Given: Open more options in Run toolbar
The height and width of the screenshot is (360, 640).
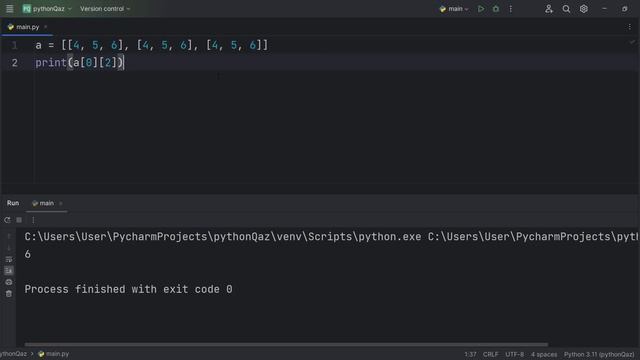Looking at the screenshot, I should click(33, 220).
